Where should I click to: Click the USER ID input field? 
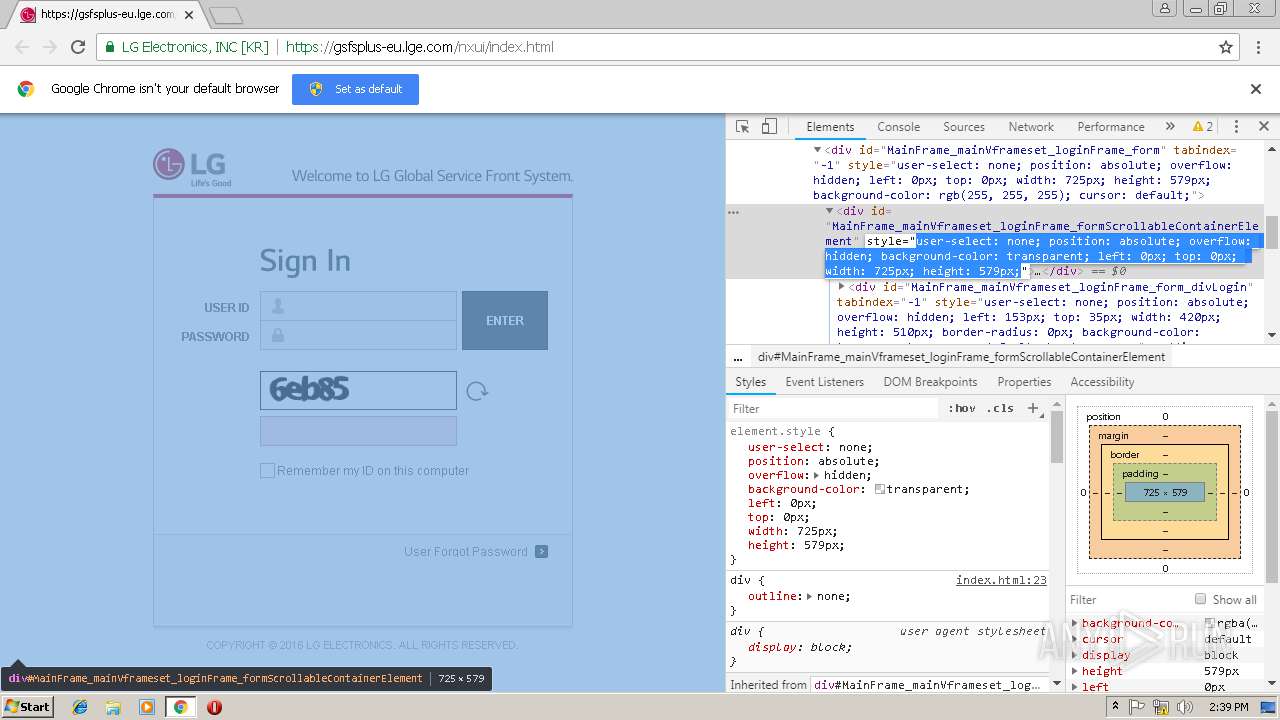pyautogui.click(x=358, y=306)
